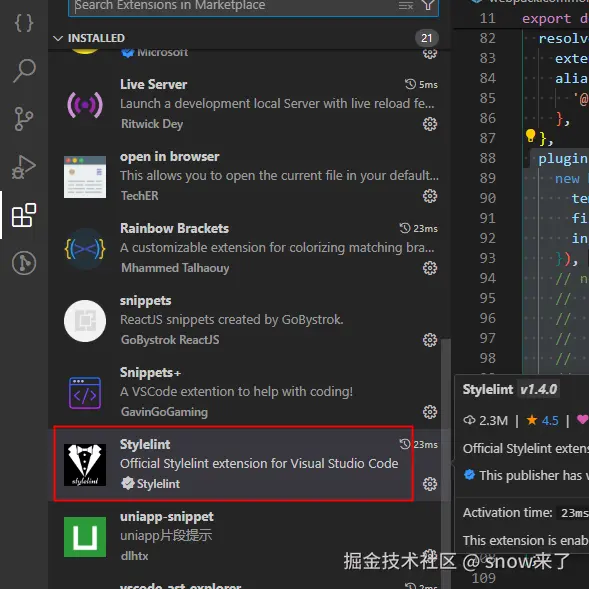
Task: Click Activation time label in hover card
Action: [507, 513]
